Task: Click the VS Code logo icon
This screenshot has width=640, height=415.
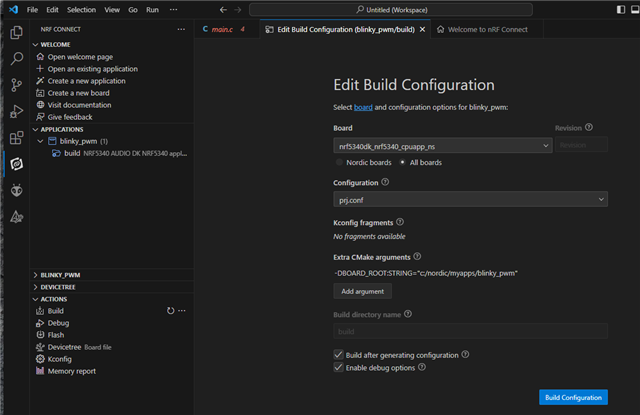Action: click(x=13, y=9)
